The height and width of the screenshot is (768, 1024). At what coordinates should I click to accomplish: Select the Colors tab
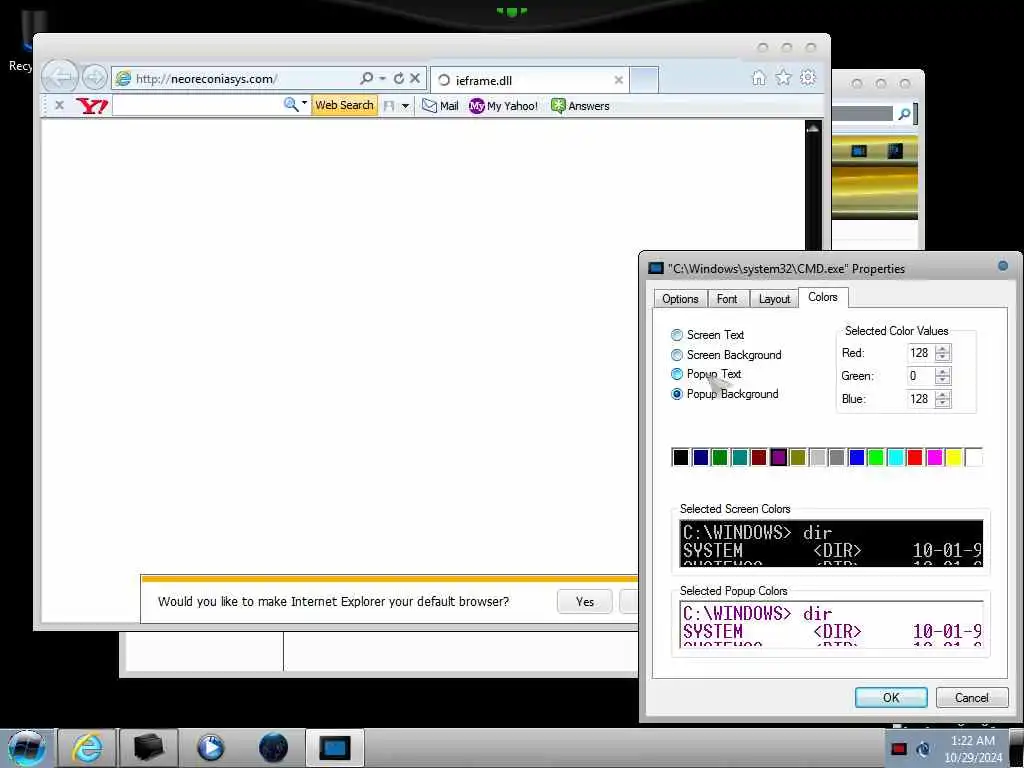[822, 297]
